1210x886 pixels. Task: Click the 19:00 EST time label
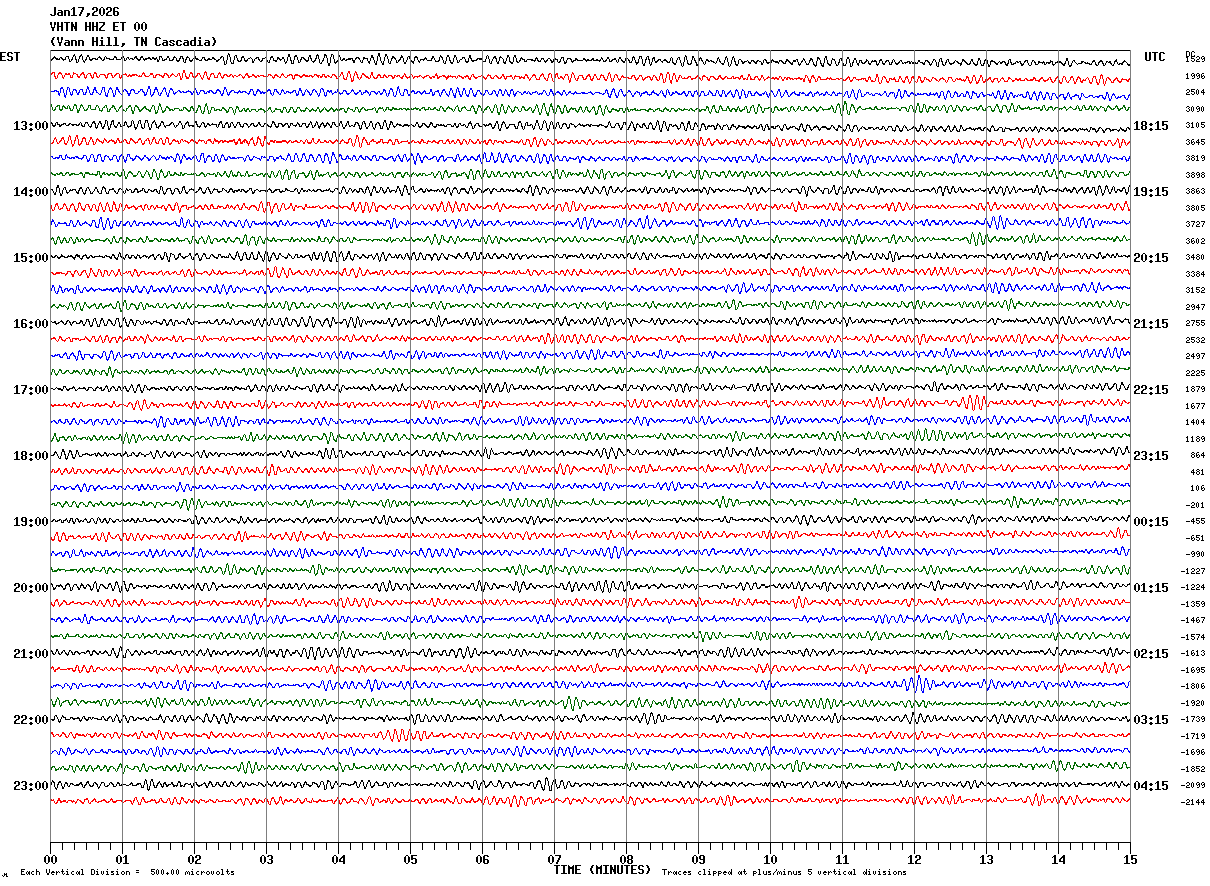(31, 522)
